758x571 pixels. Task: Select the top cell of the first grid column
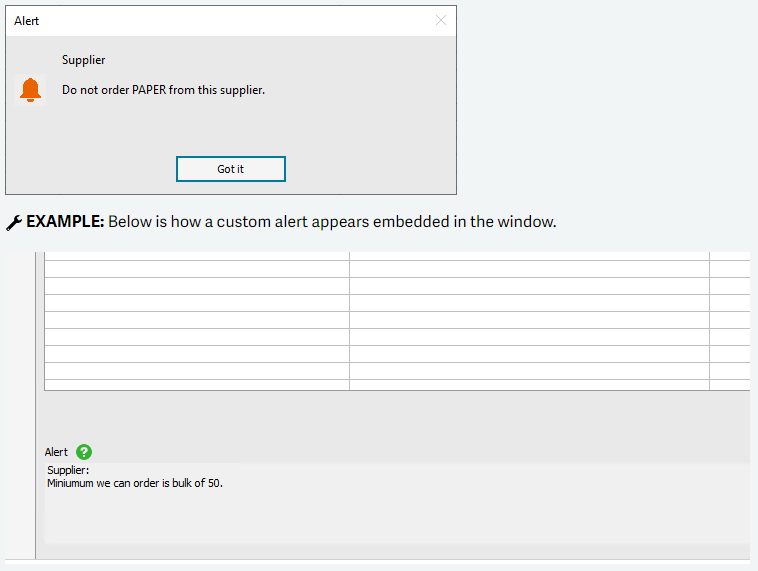[x=196, y=268]
